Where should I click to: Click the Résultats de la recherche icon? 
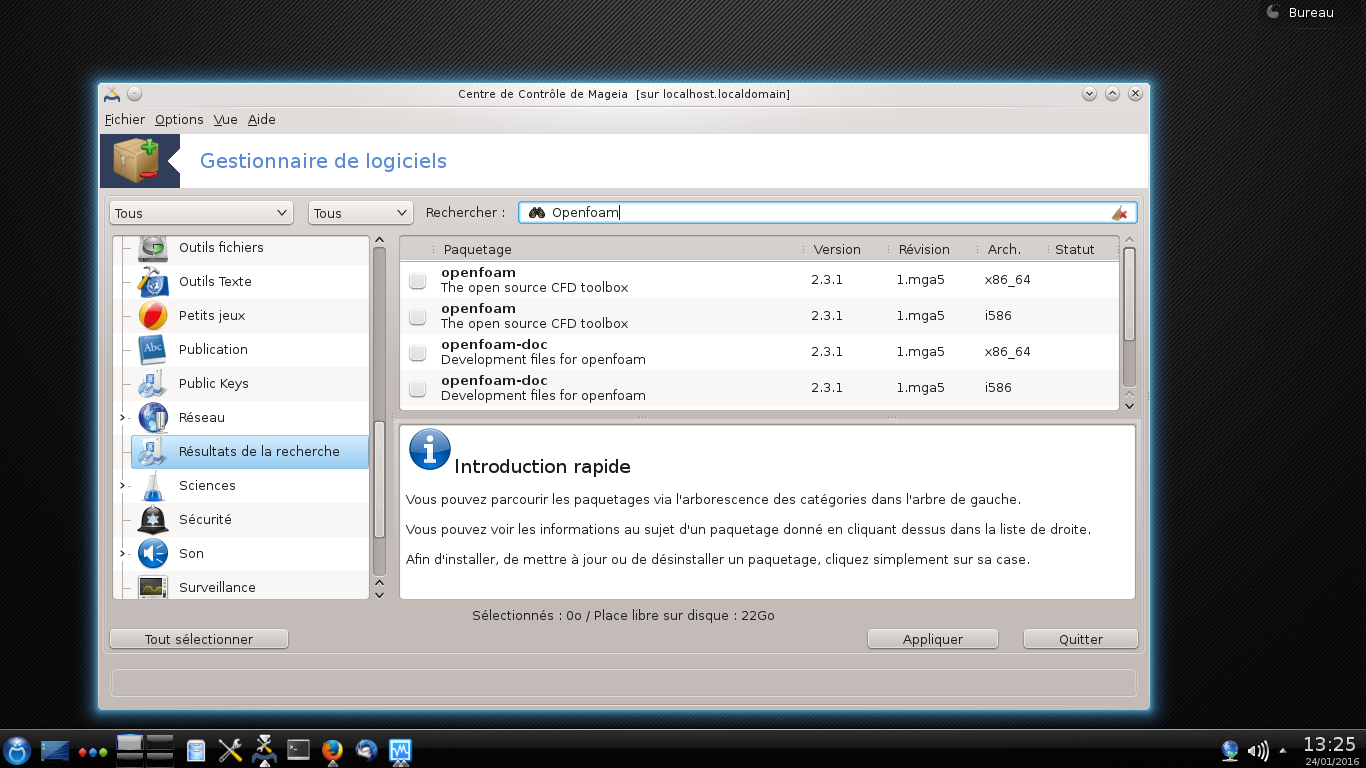tap(153, 451)
